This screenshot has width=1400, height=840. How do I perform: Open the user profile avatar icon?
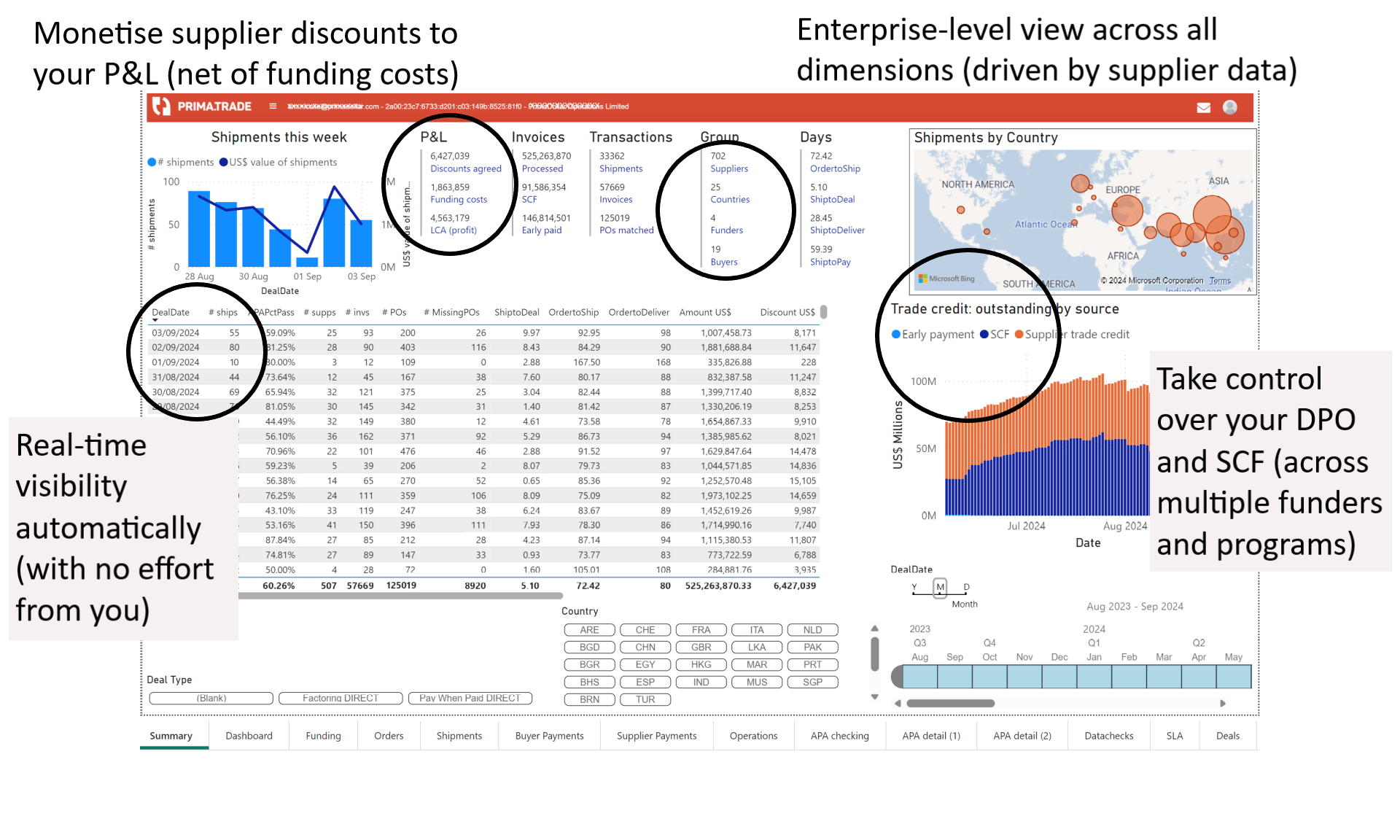[1229, 107]
